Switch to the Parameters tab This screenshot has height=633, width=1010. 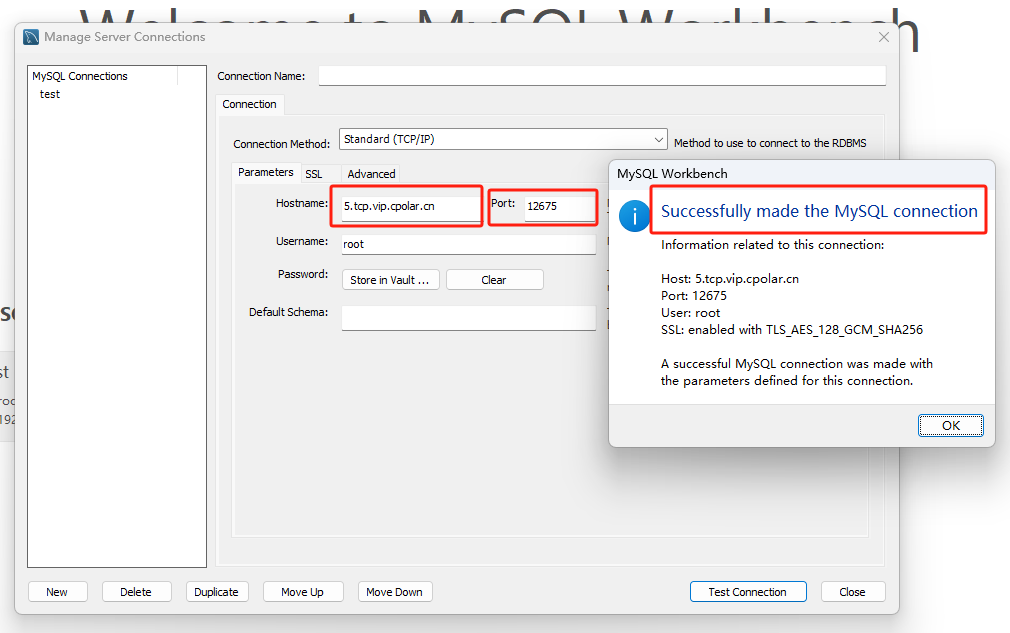tap(265, 173)
